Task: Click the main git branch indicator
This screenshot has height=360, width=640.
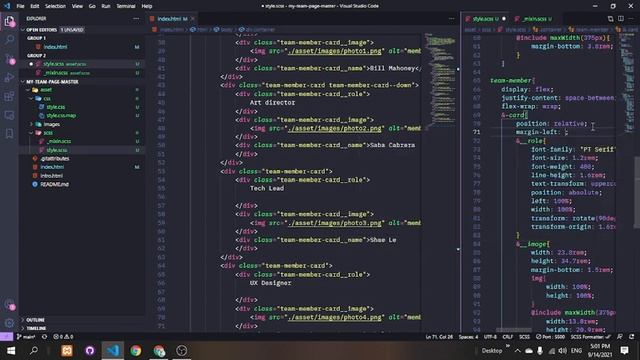Action: 26,337
